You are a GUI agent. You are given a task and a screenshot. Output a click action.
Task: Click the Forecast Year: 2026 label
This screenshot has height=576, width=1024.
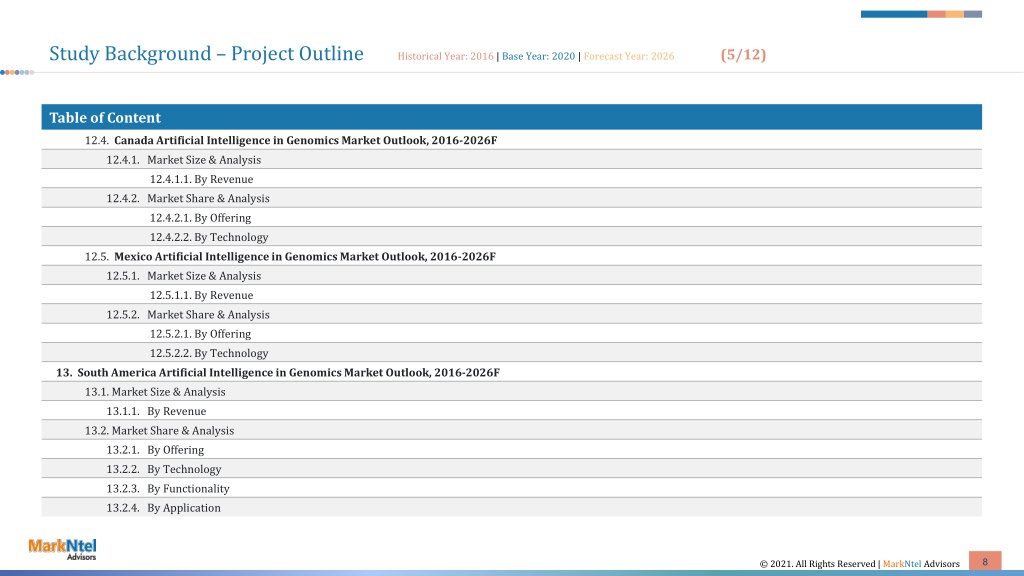click(629, 56)
